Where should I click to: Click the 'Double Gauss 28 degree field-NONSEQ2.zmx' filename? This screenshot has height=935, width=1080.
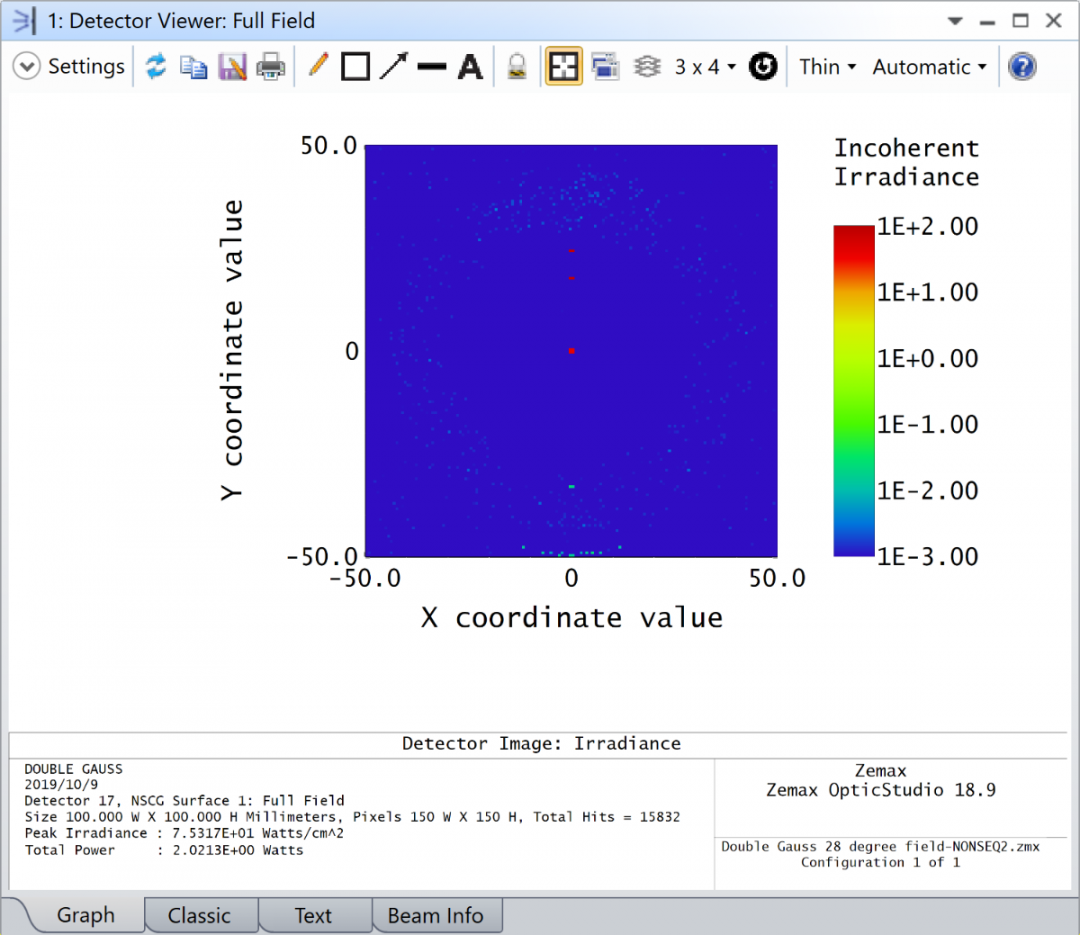coord(880,846)
